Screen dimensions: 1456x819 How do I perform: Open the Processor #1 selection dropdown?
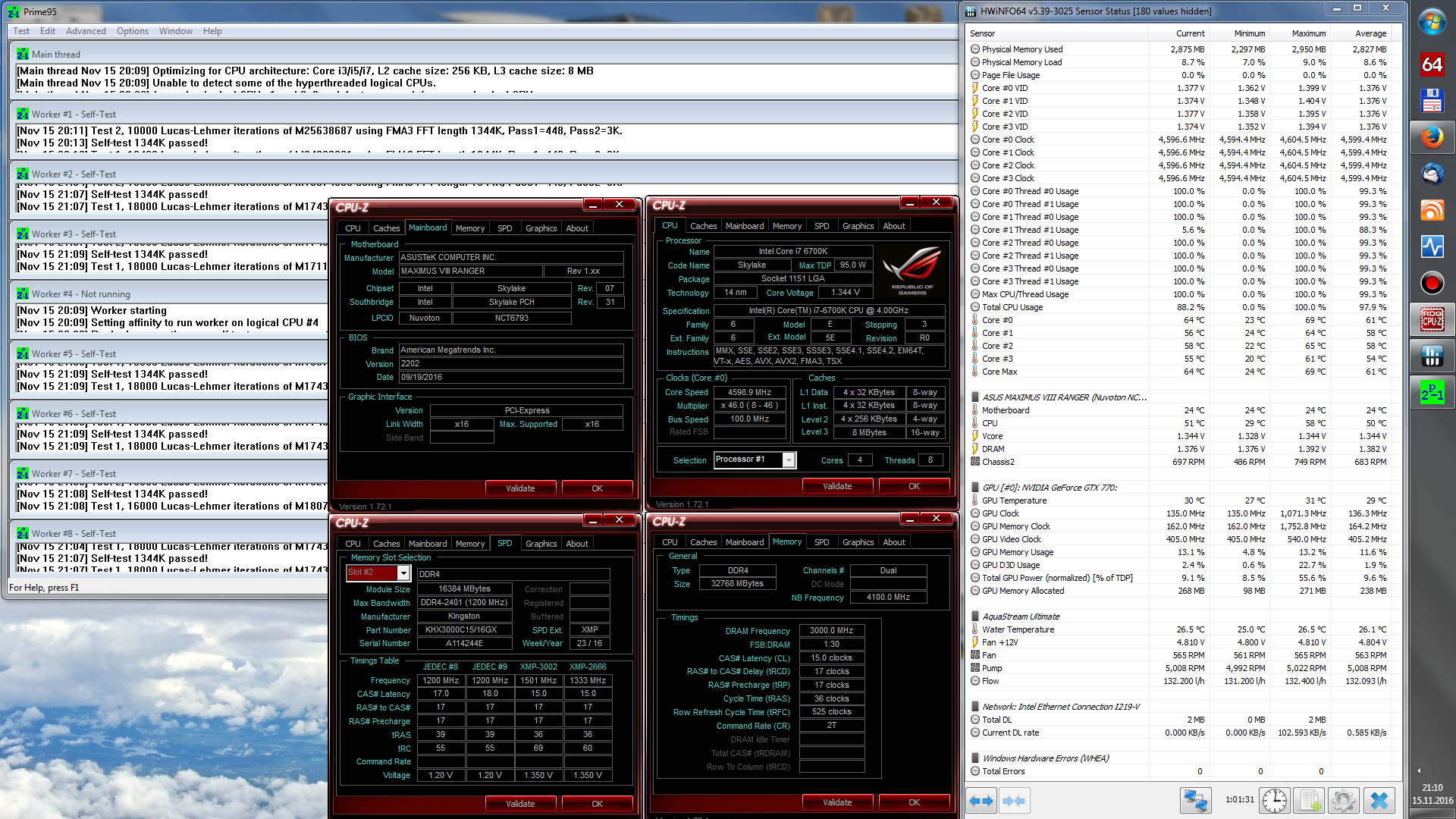(789, 460)
